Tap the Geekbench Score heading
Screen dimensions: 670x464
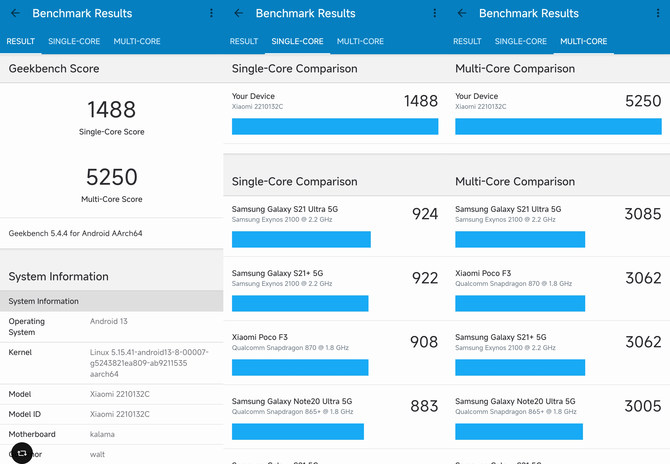[54, 68]
